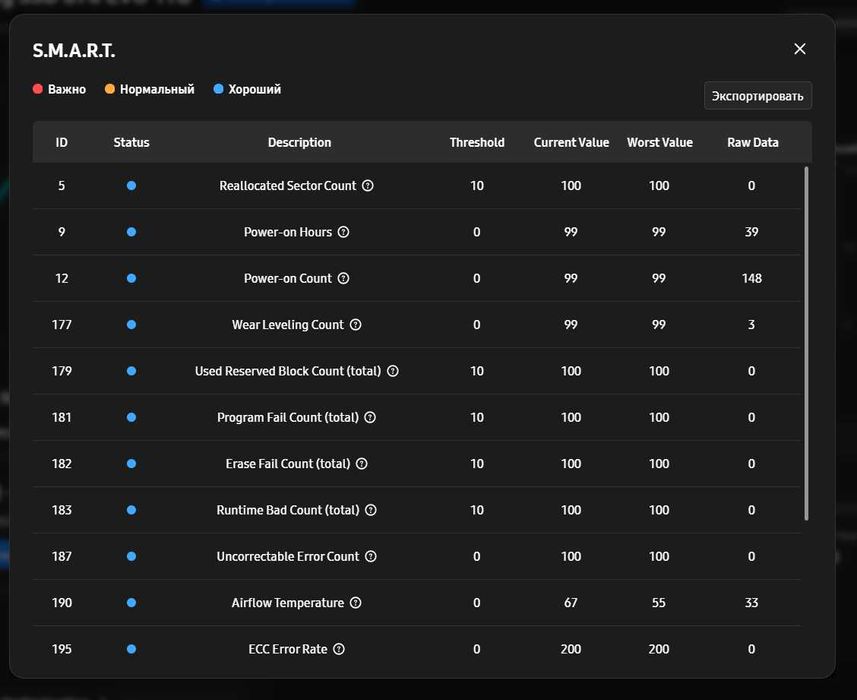Click info icon for Used Reserved Block Count
Viewport: 857px width, 700px height.
pyautogui.click(x=393, y=371)
